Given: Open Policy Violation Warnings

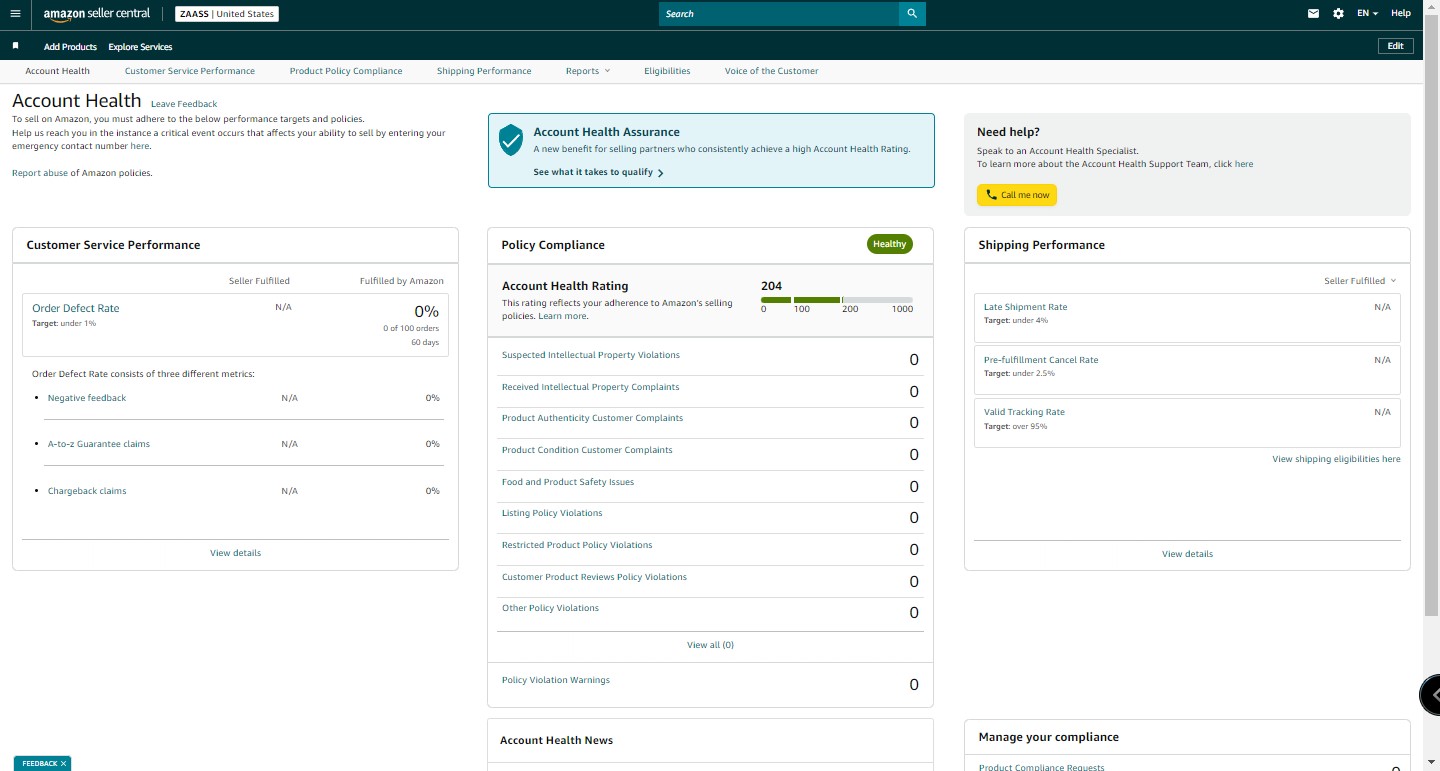Looking at the screenshot, I should pos(556,680).
